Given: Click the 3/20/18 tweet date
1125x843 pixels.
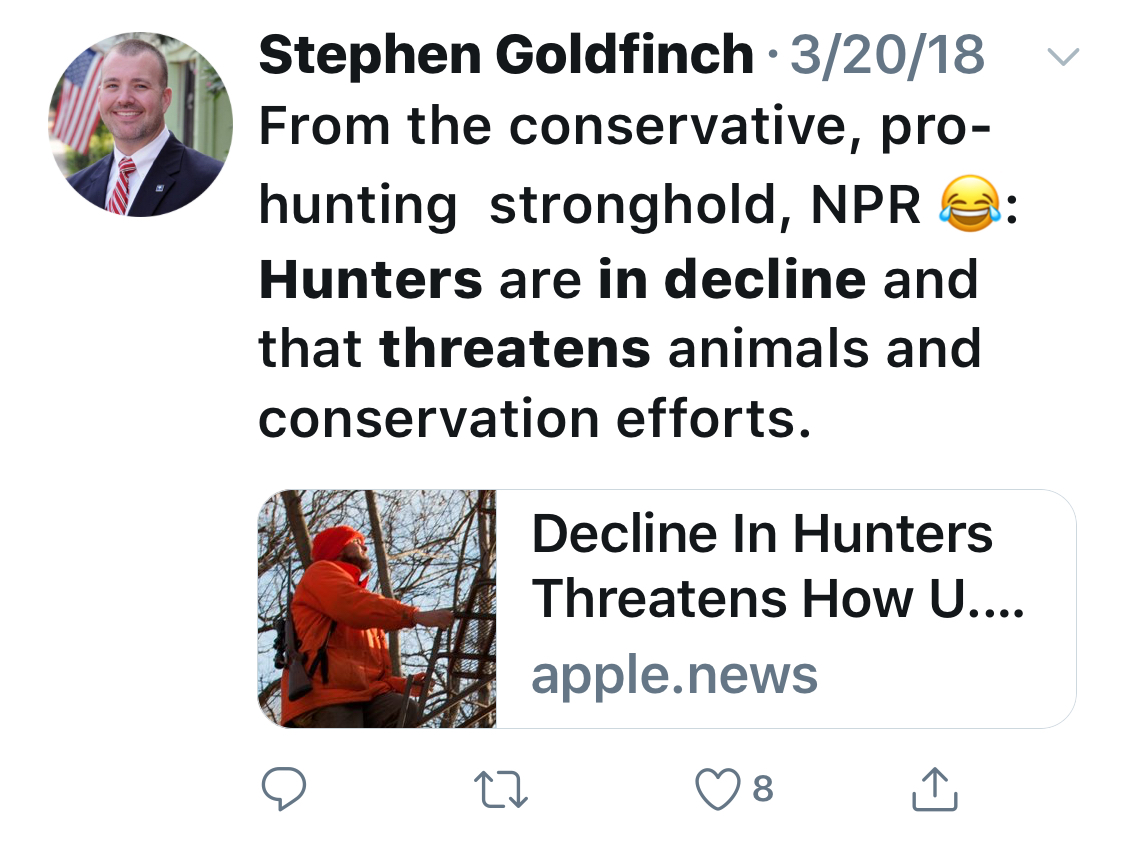Looking at the screenshot, I should click(887, 56).
